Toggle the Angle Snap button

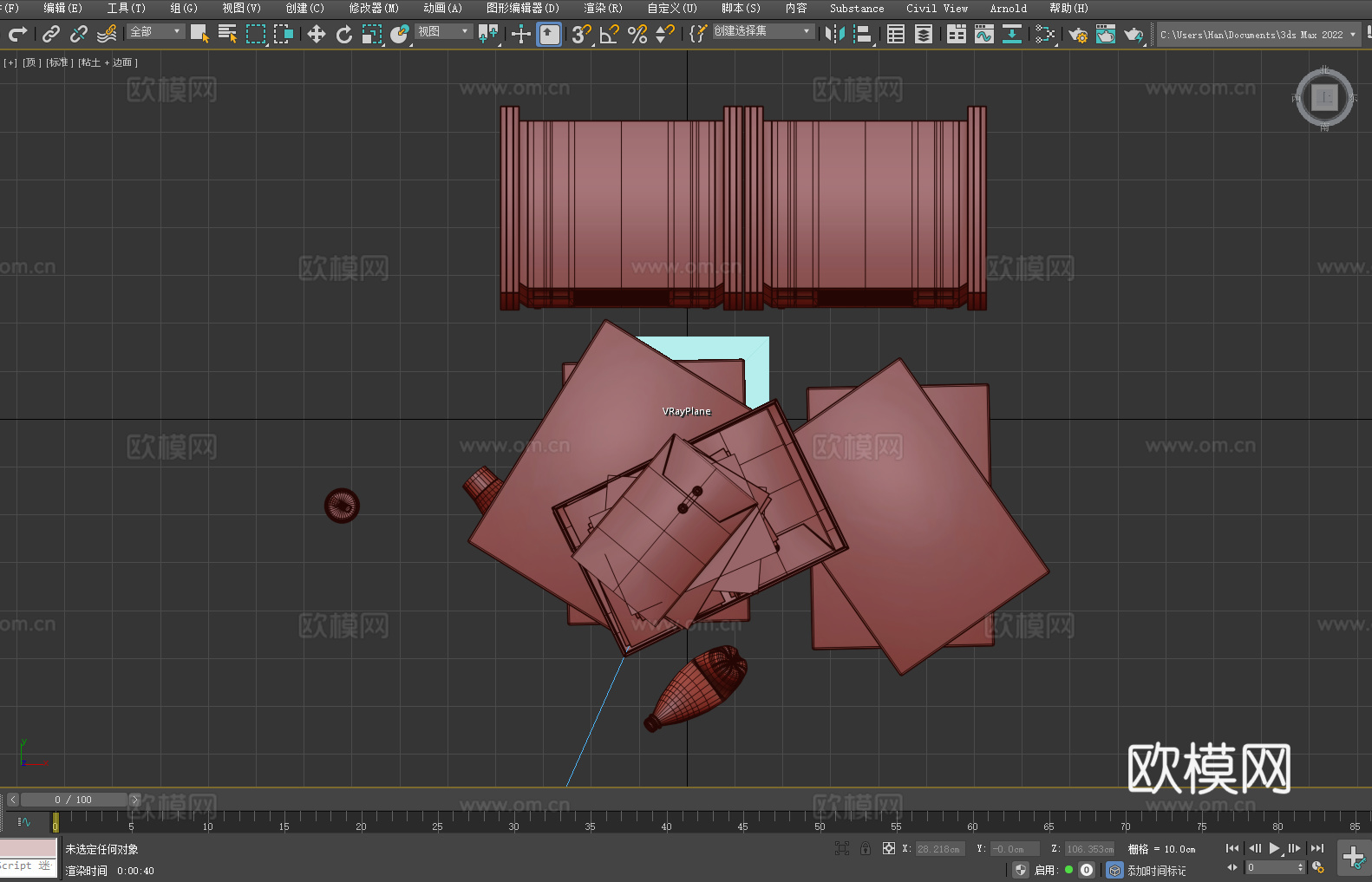coord(610,34)
